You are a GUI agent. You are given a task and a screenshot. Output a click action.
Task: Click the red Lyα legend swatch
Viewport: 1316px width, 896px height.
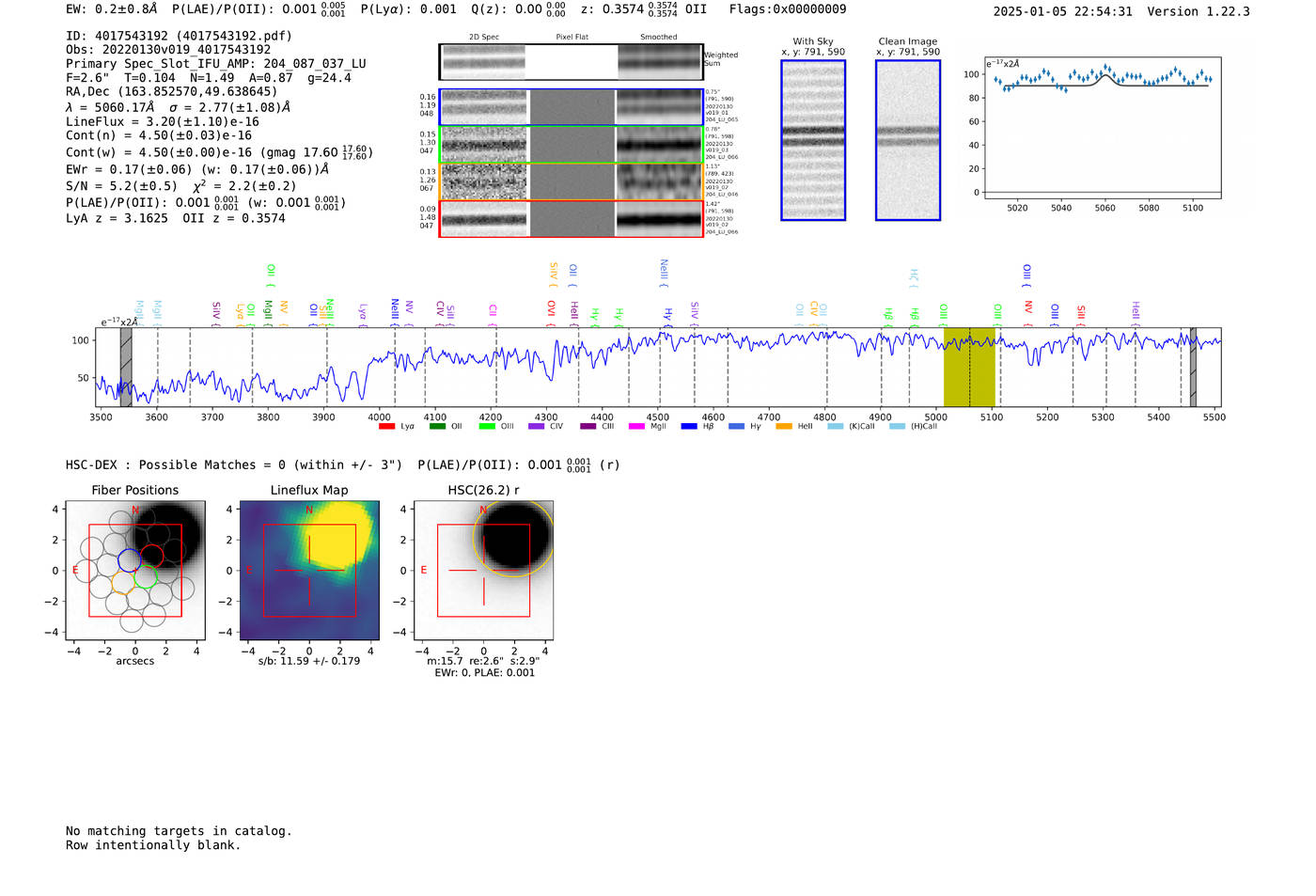[386, 426]
